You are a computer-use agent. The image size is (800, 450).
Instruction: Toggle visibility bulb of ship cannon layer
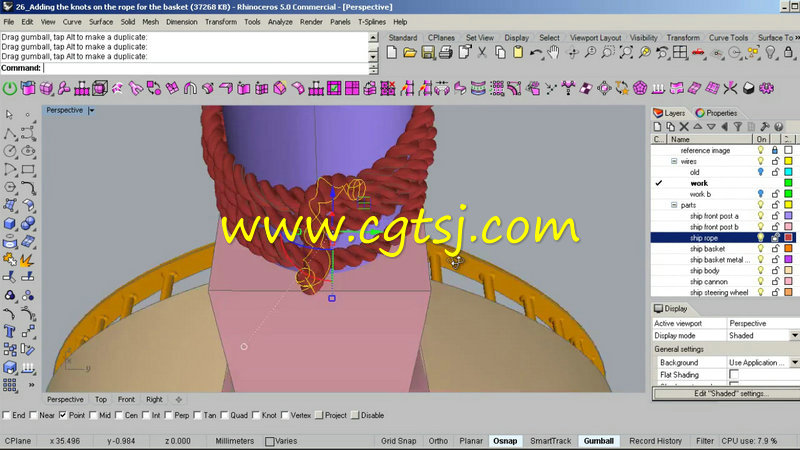(x=761, y=281)
